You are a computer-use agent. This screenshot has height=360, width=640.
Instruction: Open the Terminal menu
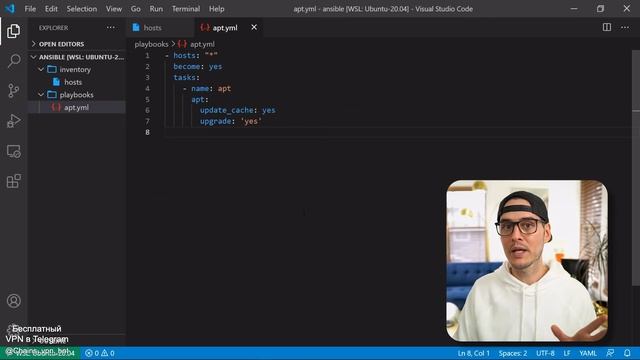click(x=186, y=9)
